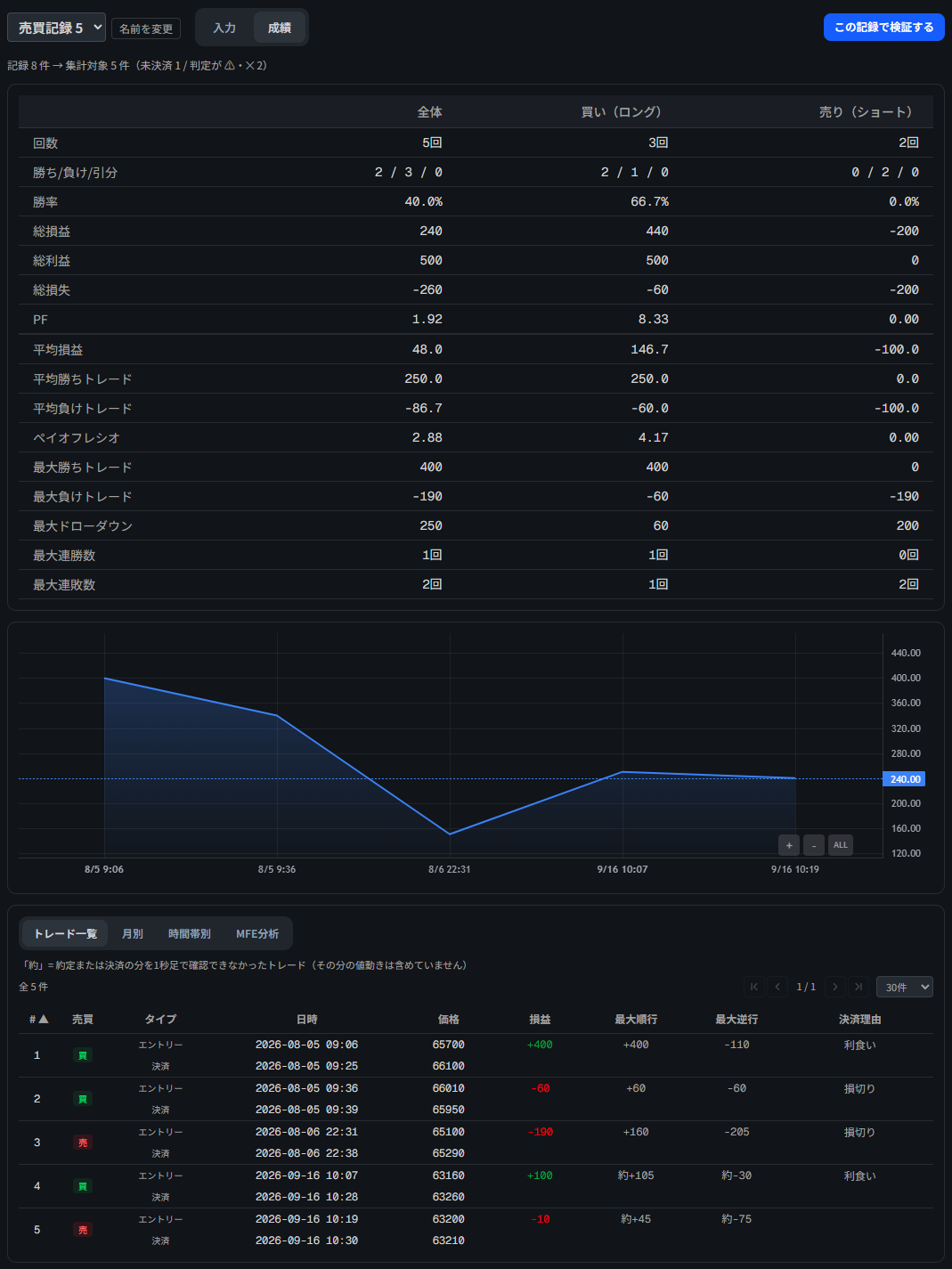Jump to first page of trade list
The height and width of the screenshot is (1269, 952).
point(754,987)
